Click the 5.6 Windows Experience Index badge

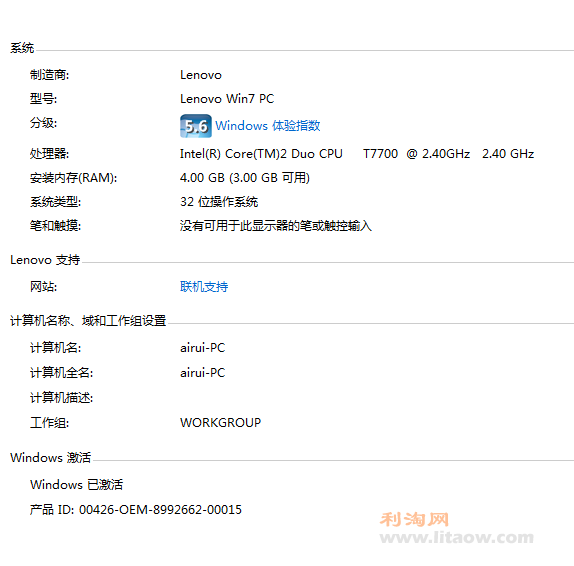point(195,126)
